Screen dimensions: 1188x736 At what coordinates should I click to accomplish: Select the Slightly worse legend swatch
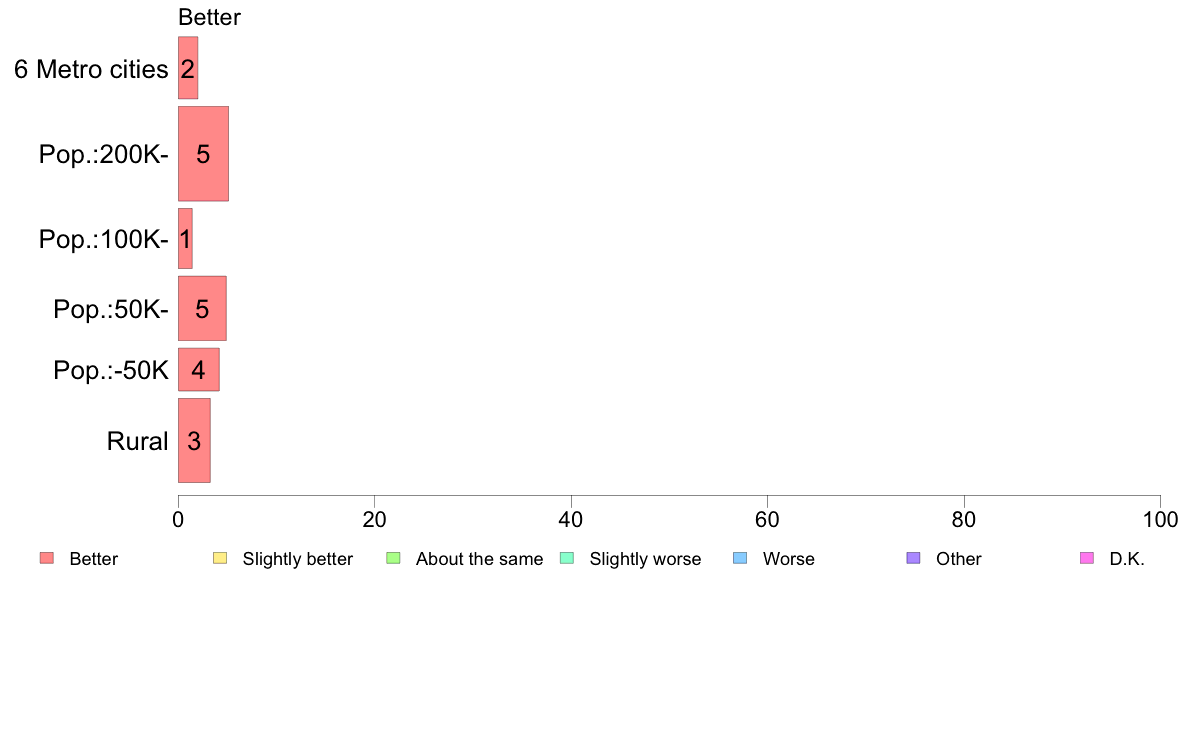(x=567, y=559)
